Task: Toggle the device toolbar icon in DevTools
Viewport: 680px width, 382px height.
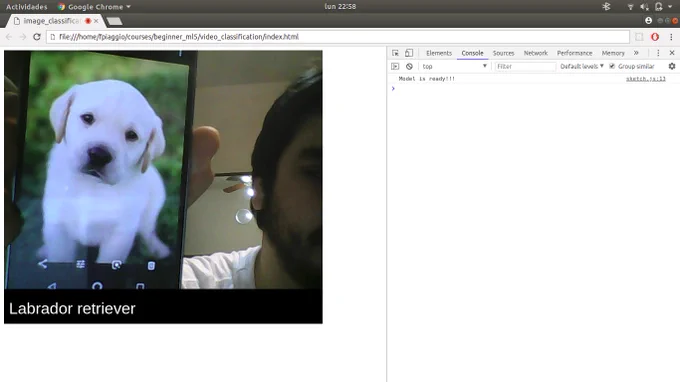Action: (x=409, y=53)
